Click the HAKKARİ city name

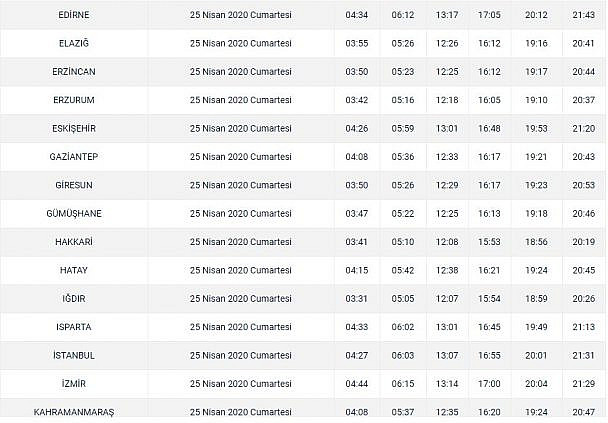74,242
